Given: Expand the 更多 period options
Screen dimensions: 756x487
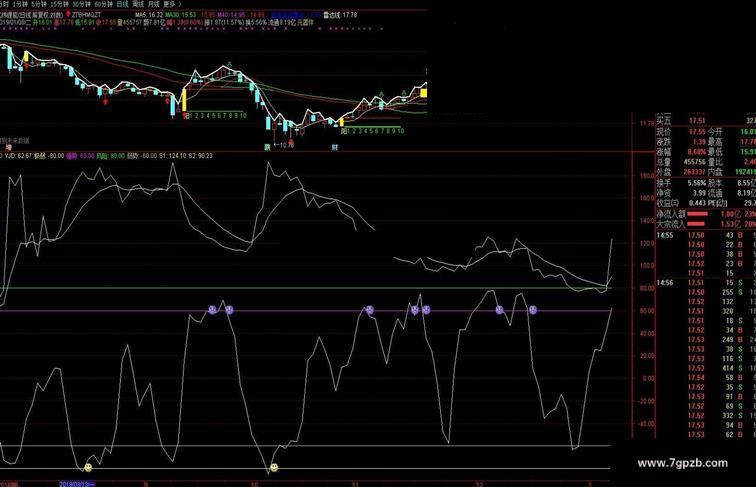Looking at the screenshot, I should [x=172, y=4].
